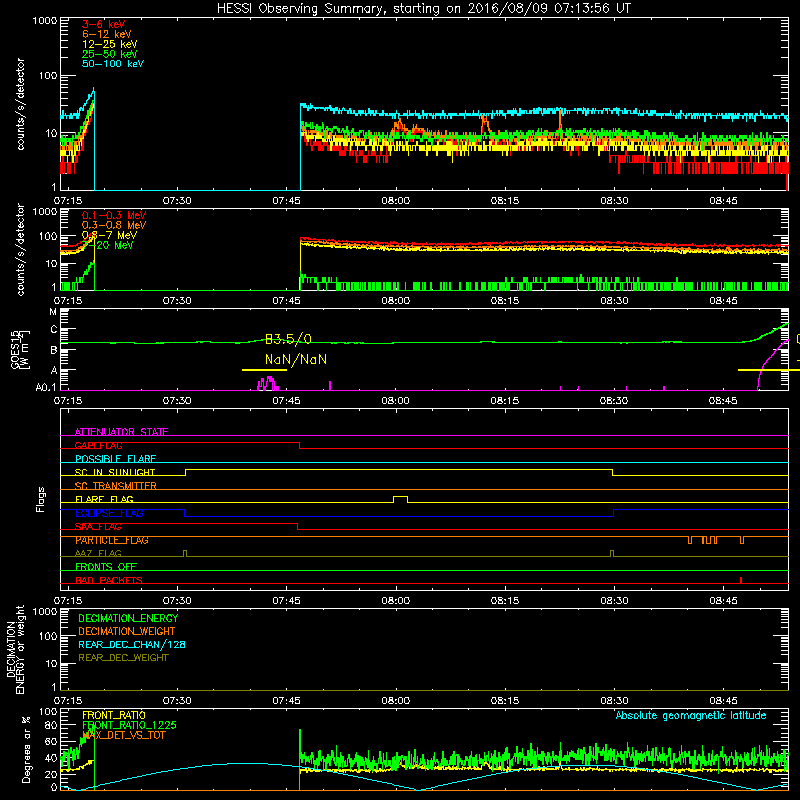The height and width of the screenshot is (800, 800).
Task: Click the 0.1-0.3 MeV legend entry
Action: click(x=114, y=215)
